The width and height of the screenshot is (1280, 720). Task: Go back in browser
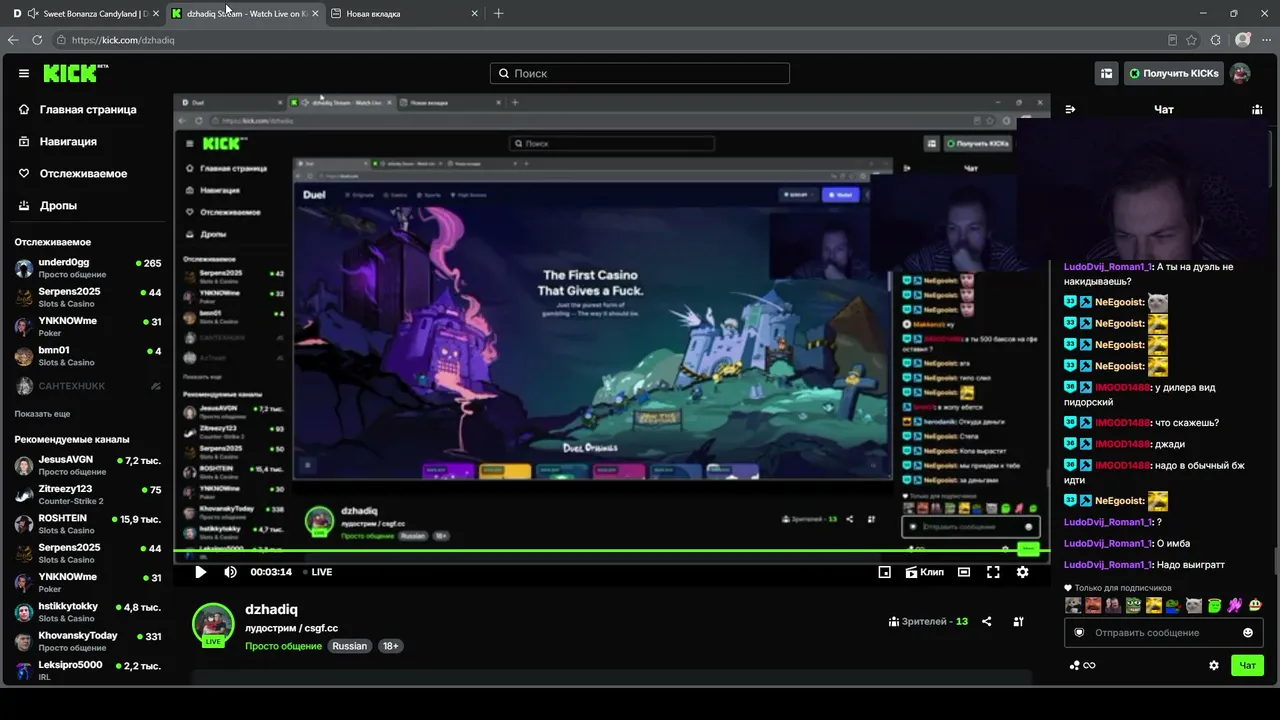click(x=13, y=40)
